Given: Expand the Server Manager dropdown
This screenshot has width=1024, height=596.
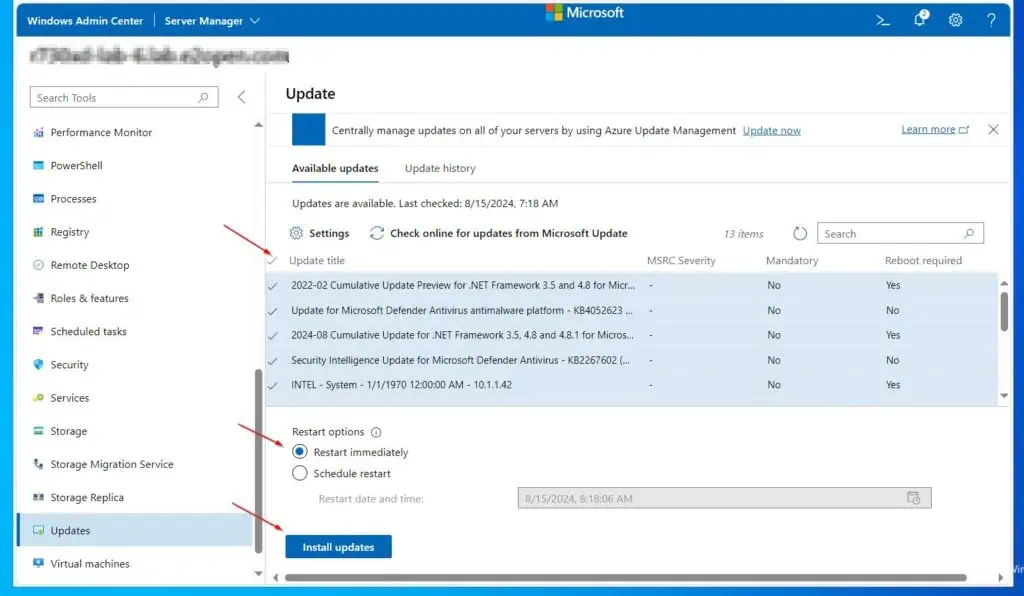Looking at the screenshot, I should 212,21.
